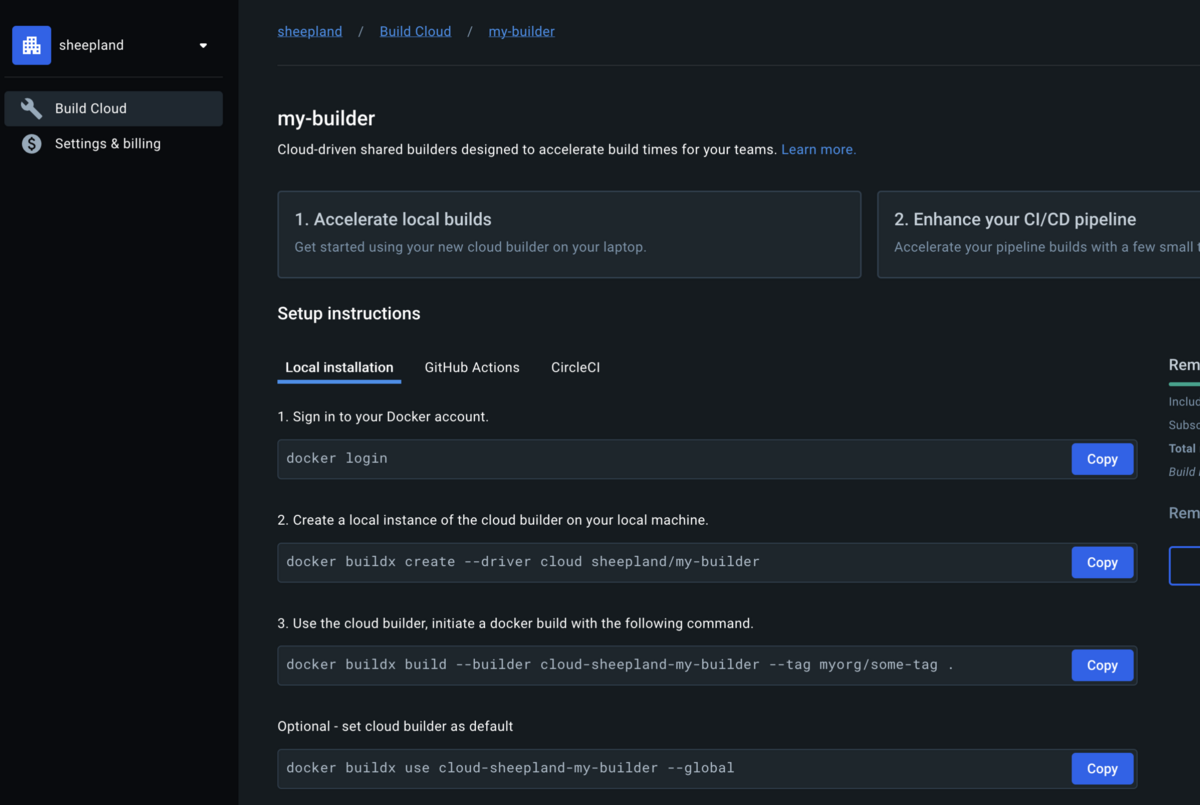The height and width of the screenshot is (805, 1200).
Task: Switch to the CircleCI tab
Action: coord(575,368)
